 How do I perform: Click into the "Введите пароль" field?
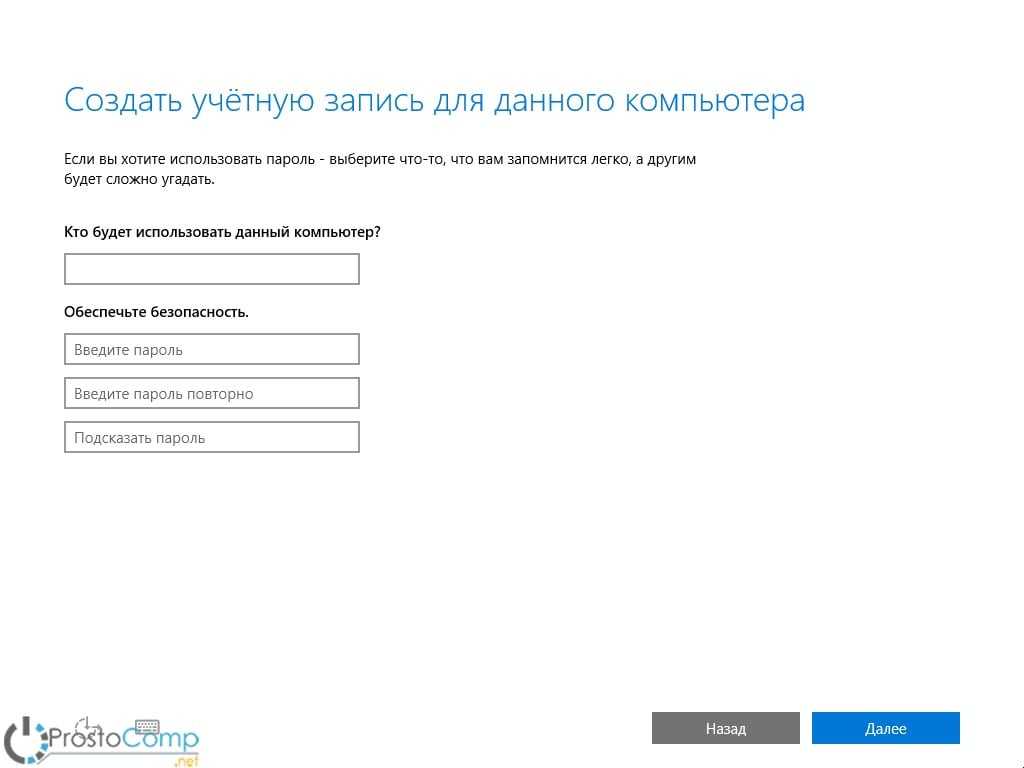pyautogui.click(x=211, y=350)
